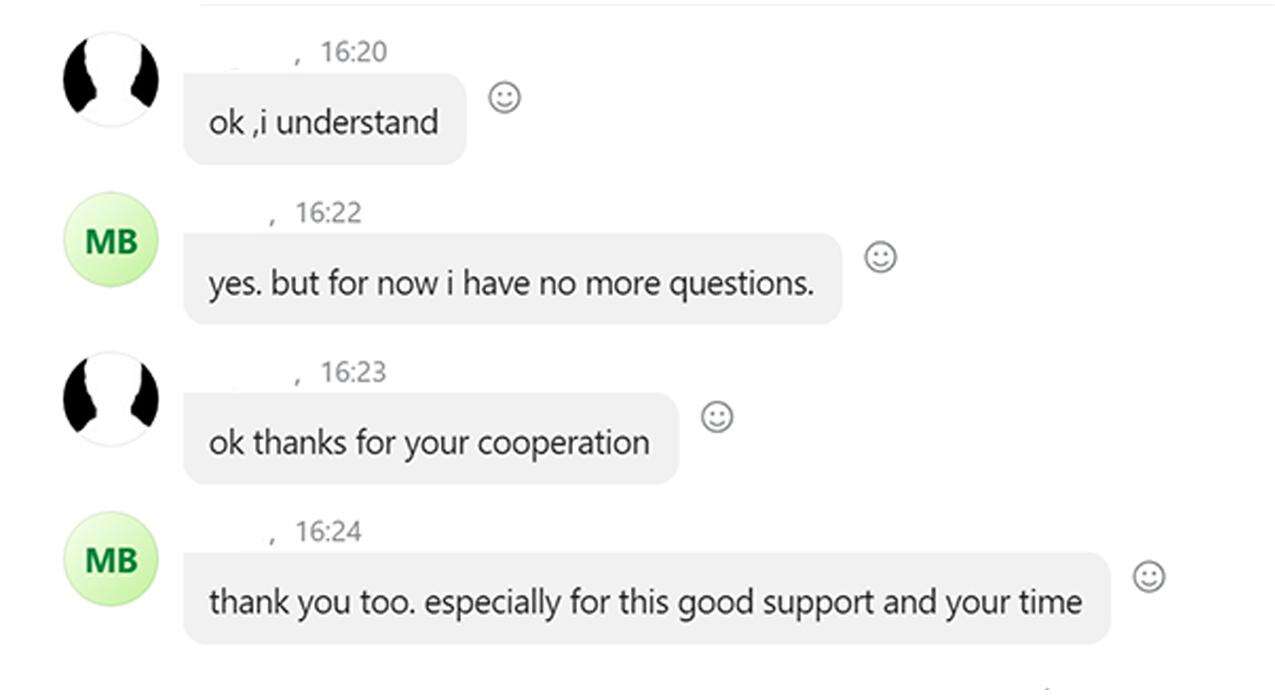Add reaction to "thanks for your cooperation" message

click(717, 417)
